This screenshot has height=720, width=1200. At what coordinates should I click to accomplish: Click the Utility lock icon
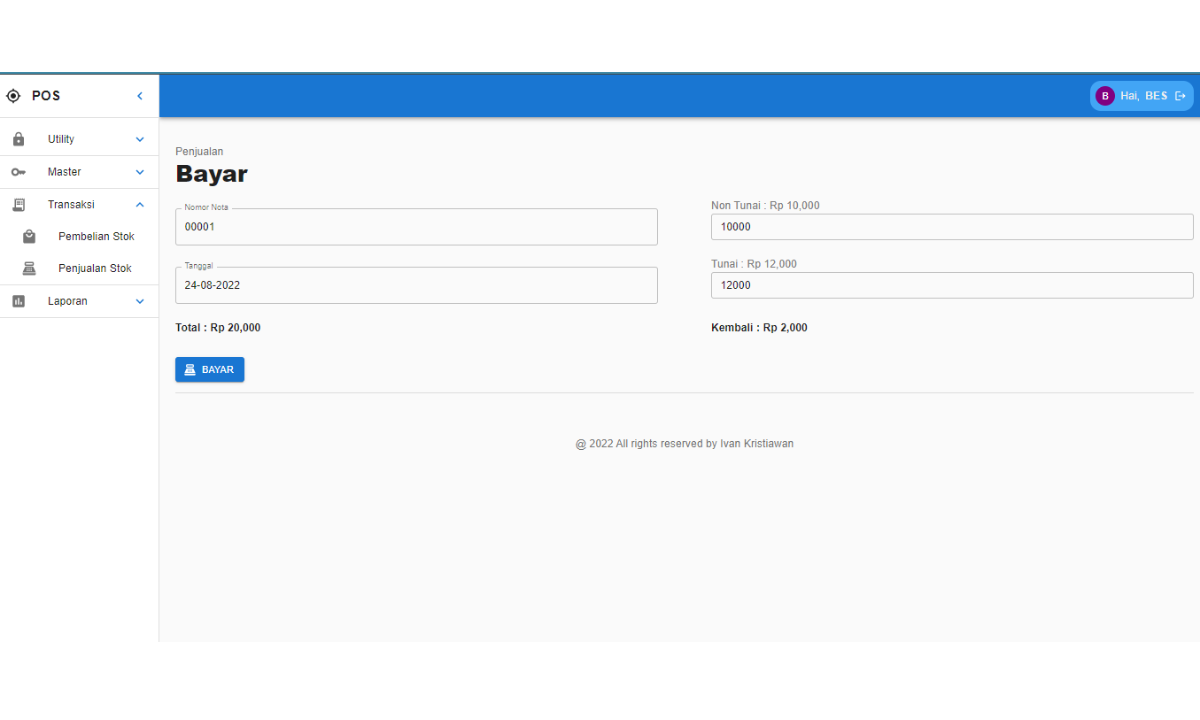(18, 139)
